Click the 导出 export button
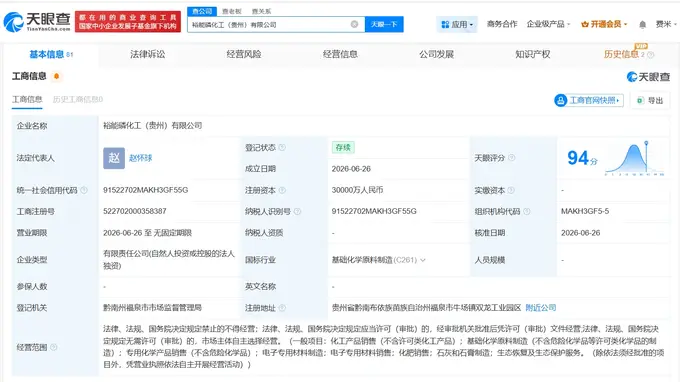 [x=650, y=101]
